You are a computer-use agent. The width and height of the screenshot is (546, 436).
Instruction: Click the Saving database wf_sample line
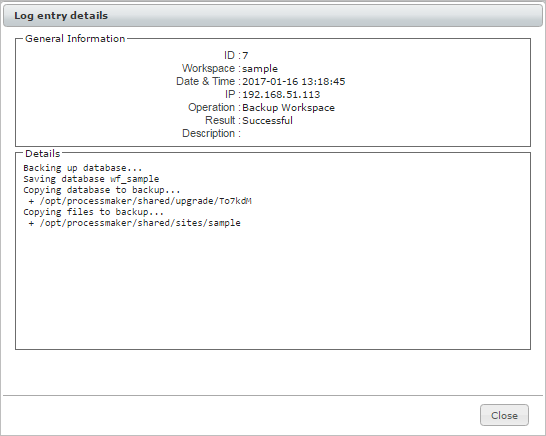[91, 179]
